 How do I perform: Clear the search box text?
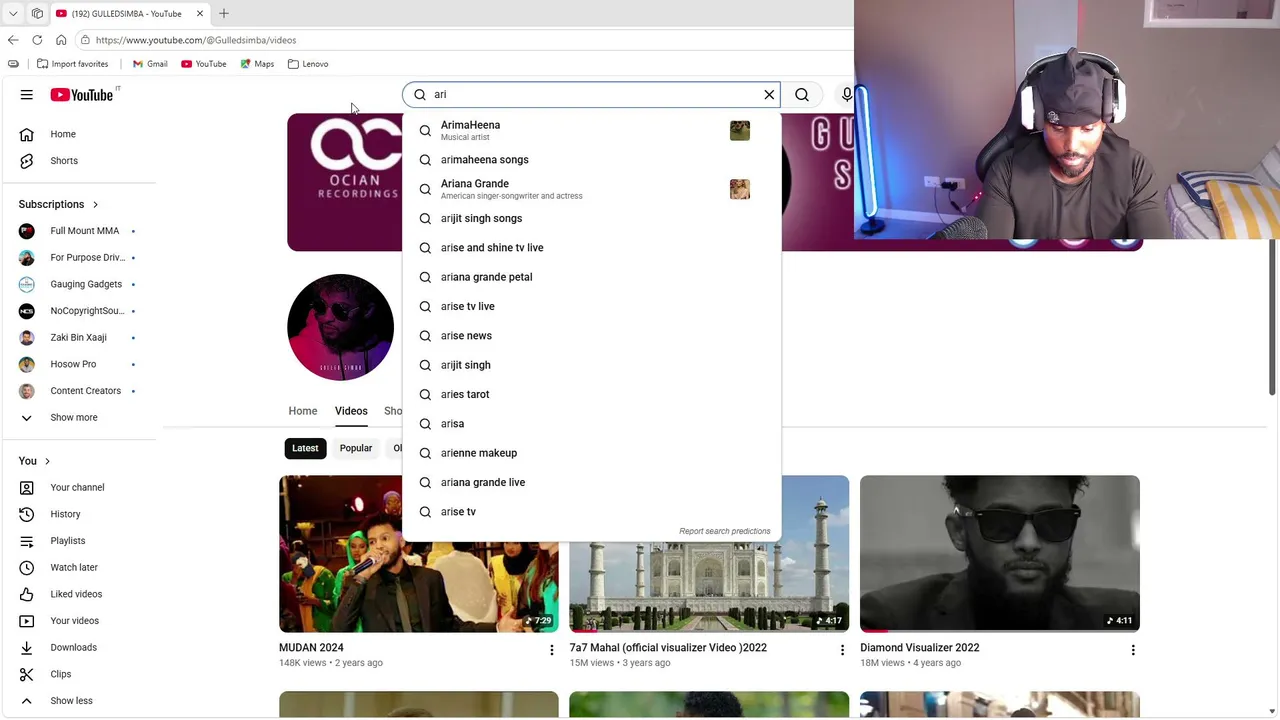coord(769,95)
